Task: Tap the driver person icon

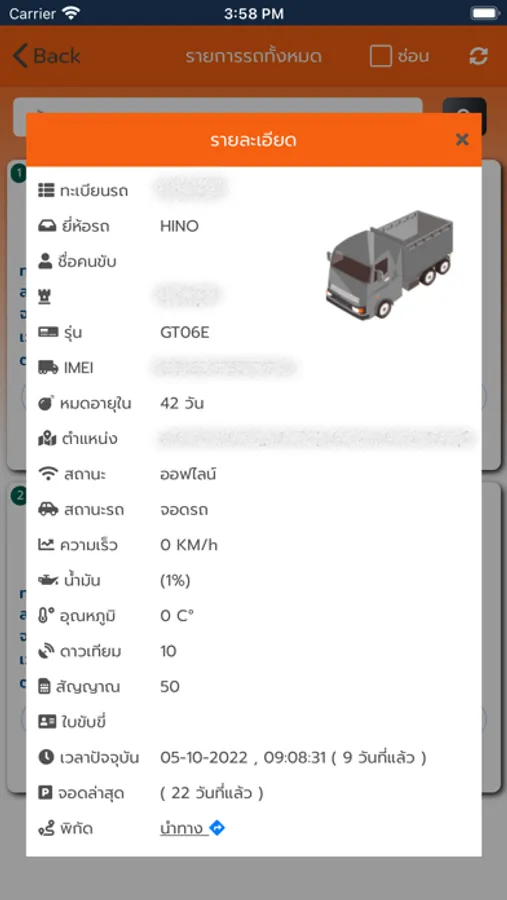Action: pos(45,261)
